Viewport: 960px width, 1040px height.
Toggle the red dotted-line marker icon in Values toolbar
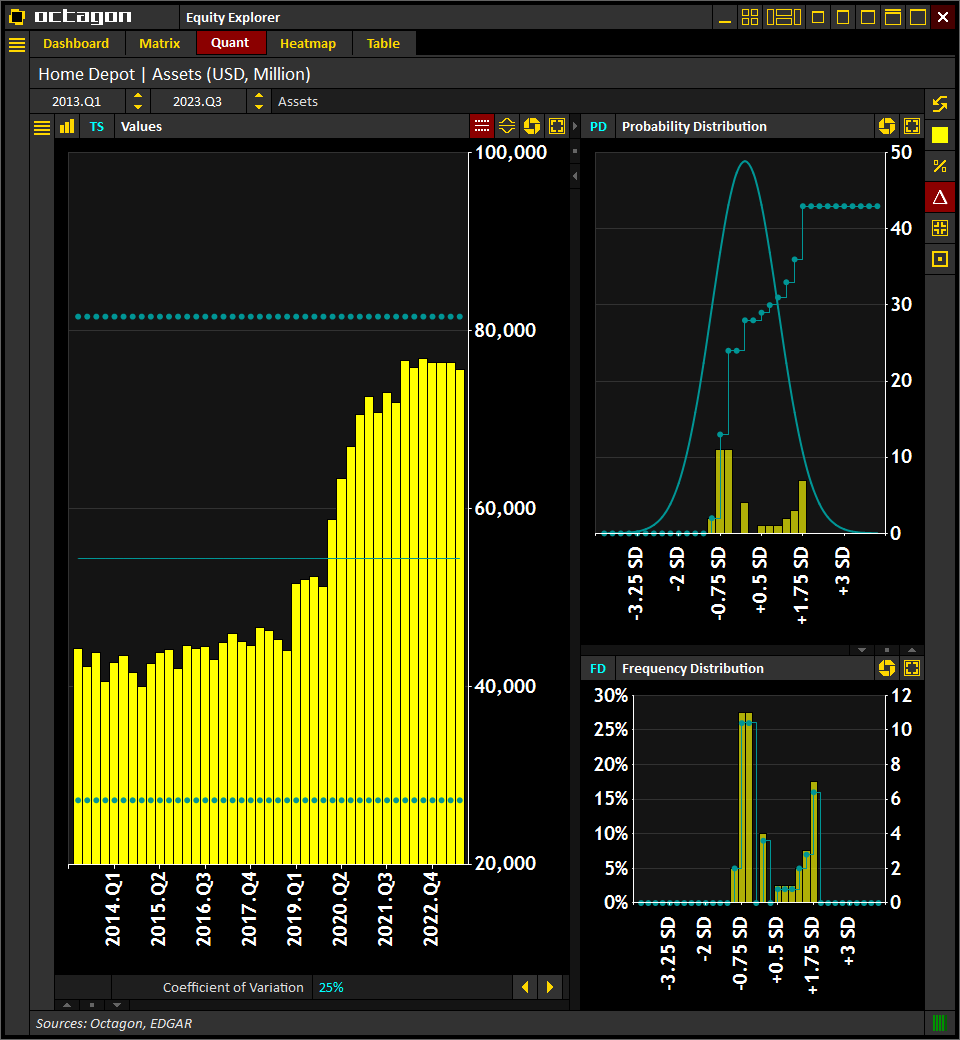point(481,126)
